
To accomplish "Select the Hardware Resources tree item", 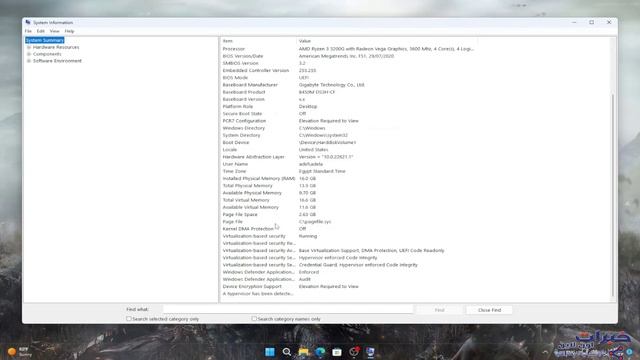I will point(56,47).
